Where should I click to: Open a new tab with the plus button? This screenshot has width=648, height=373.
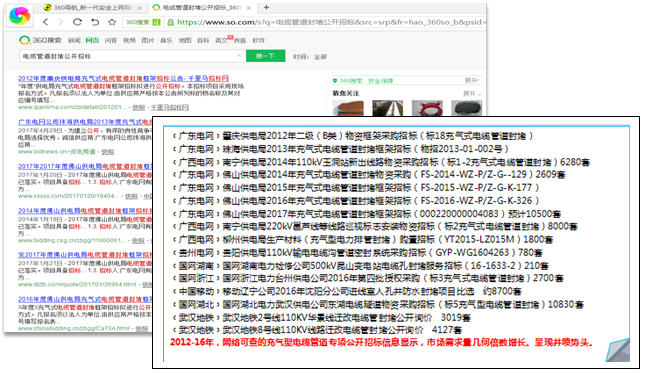(267, 7)
